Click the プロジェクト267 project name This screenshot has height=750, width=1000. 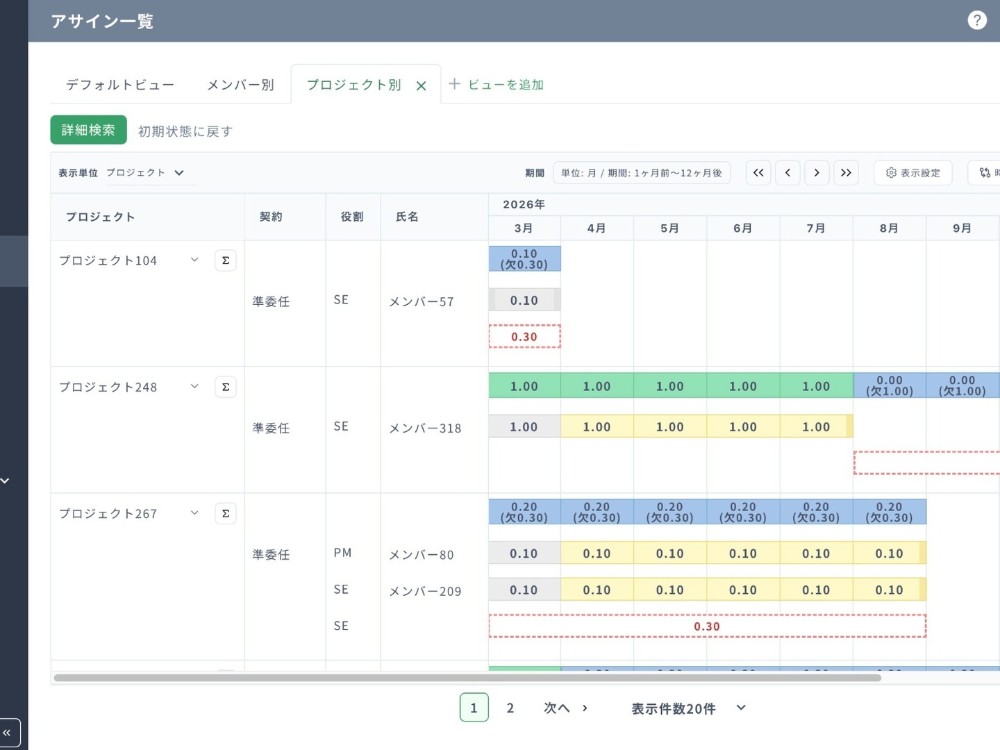coord(108,513)
